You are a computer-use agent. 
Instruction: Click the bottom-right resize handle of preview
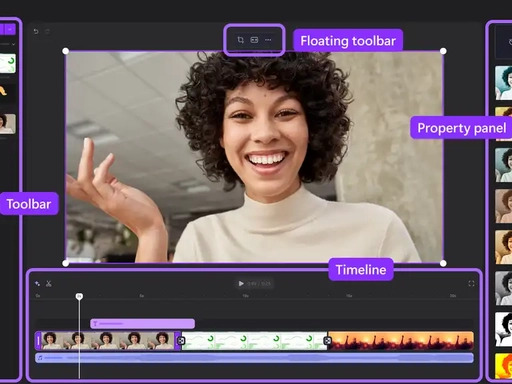click(443, 263)
